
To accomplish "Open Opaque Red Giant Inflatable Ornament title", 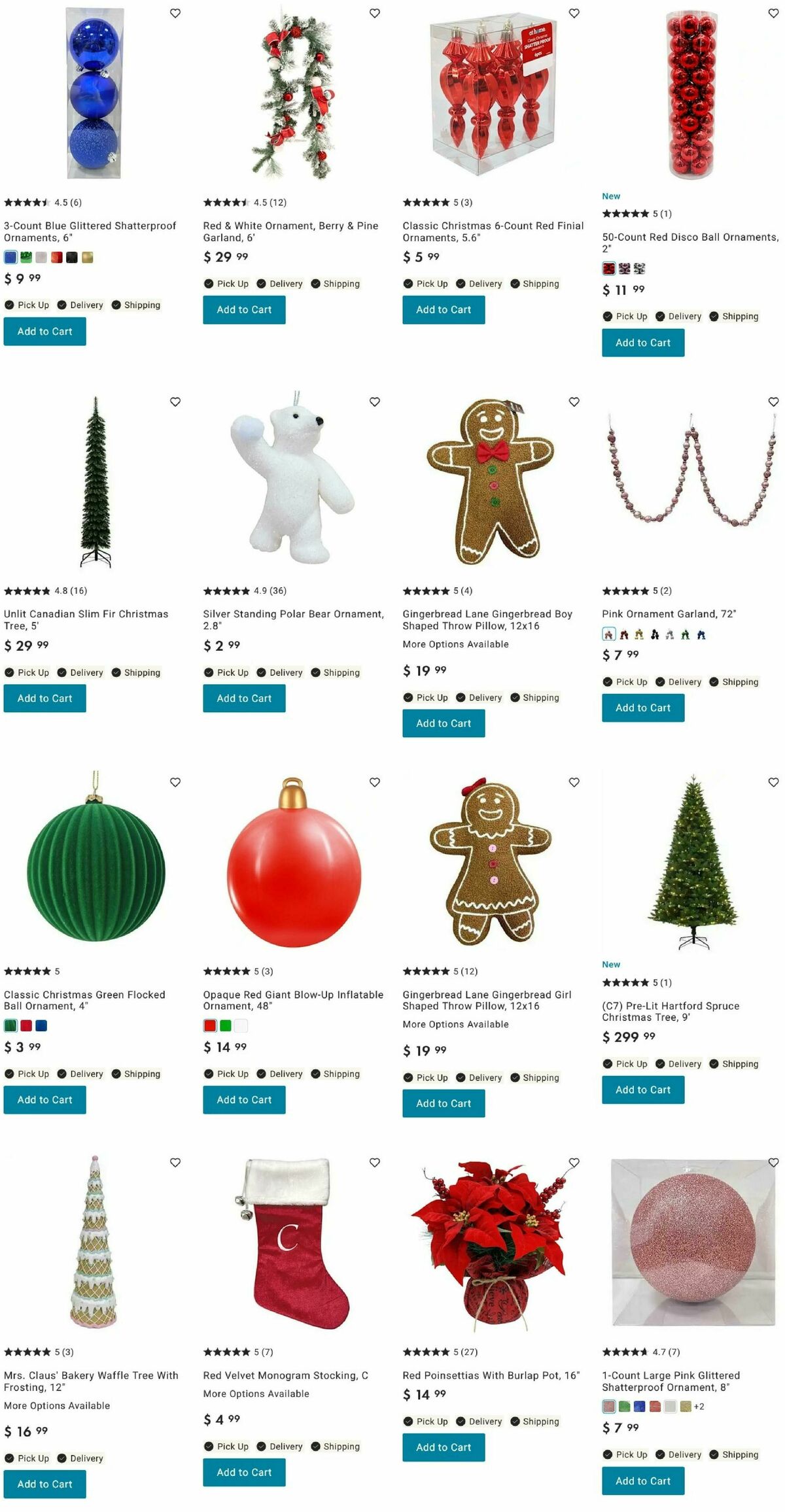I will coord(293,1001).
